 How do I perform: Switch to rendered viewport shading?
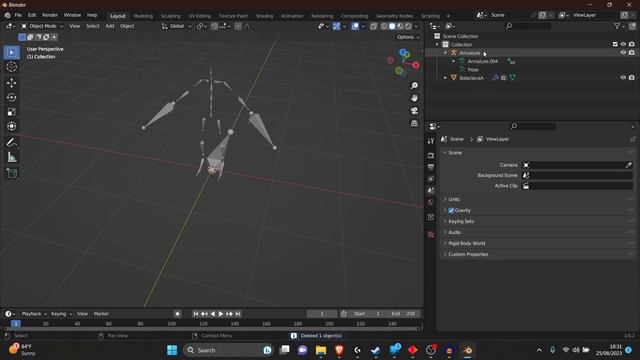[x=408, y=26]
